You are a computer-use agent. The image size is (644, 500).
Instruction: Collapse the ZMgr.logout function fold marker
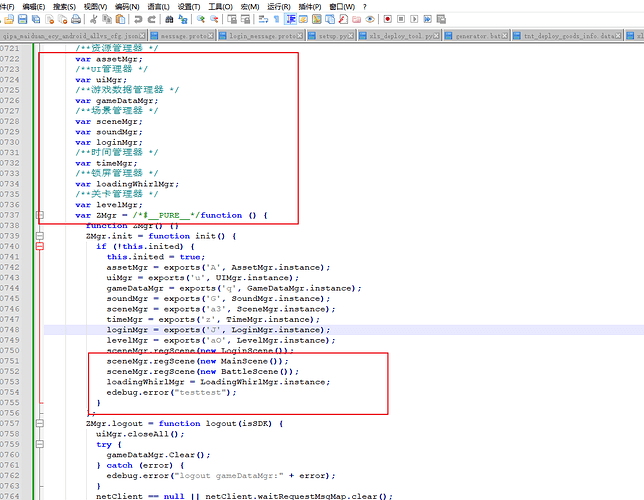tap(40, 423)
